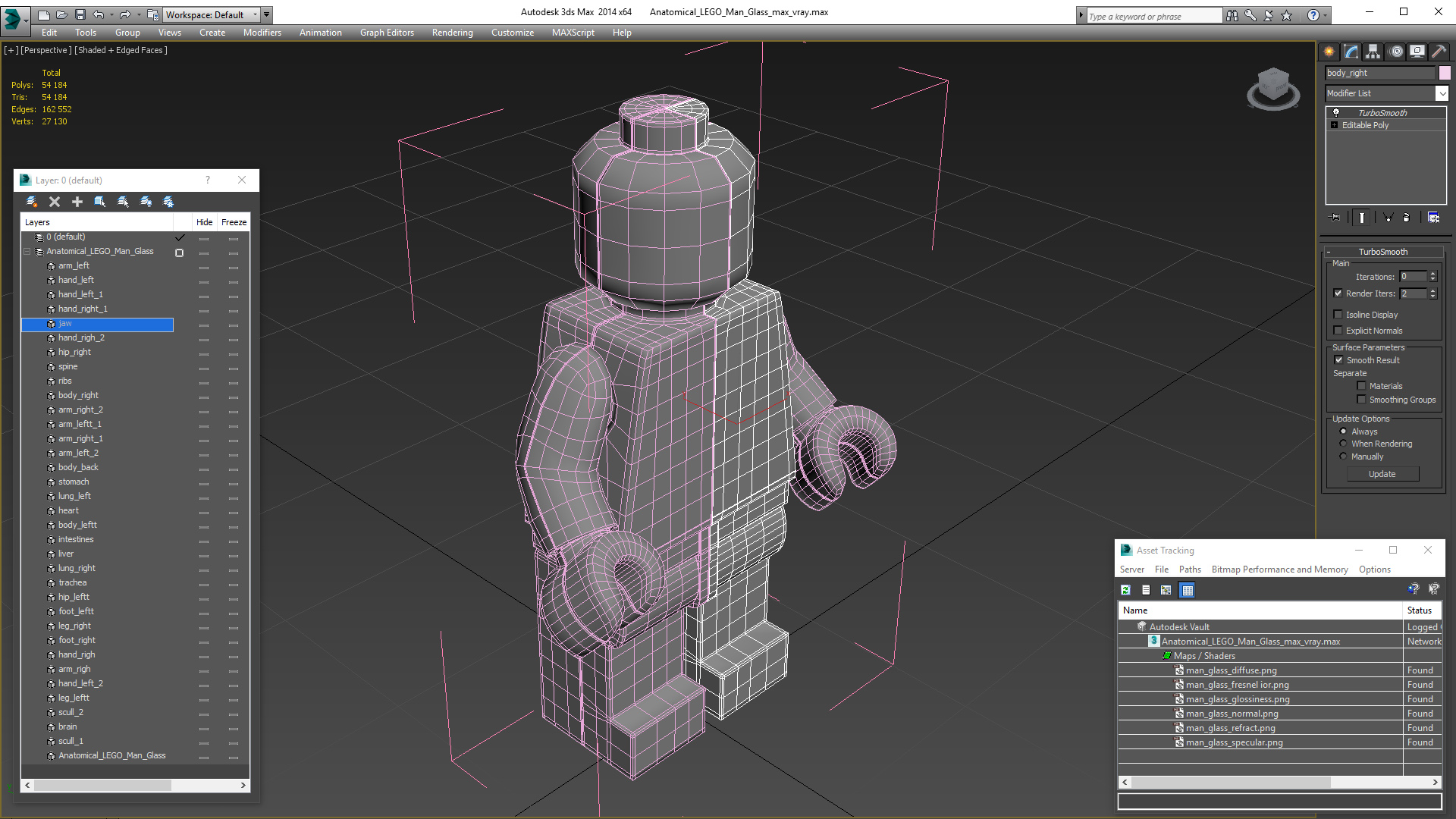Click the Subscription Center key icon

pyautogui.click(x=1250, y=15)
